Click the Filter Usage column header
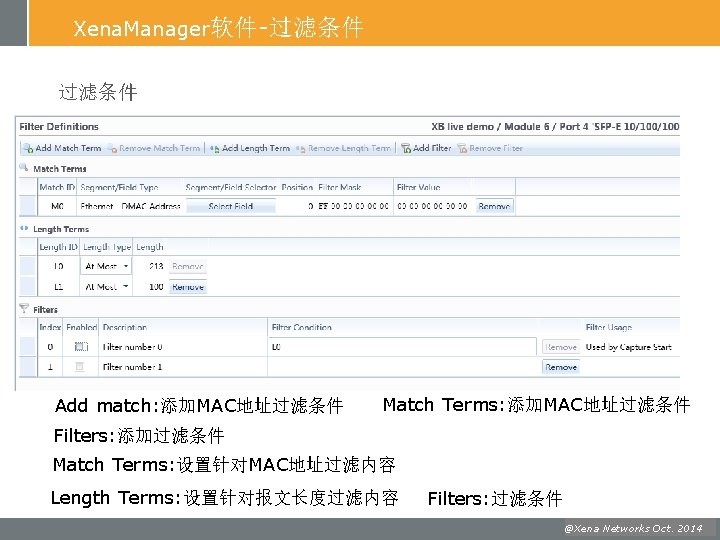720x540 pixels. [608, 327]
